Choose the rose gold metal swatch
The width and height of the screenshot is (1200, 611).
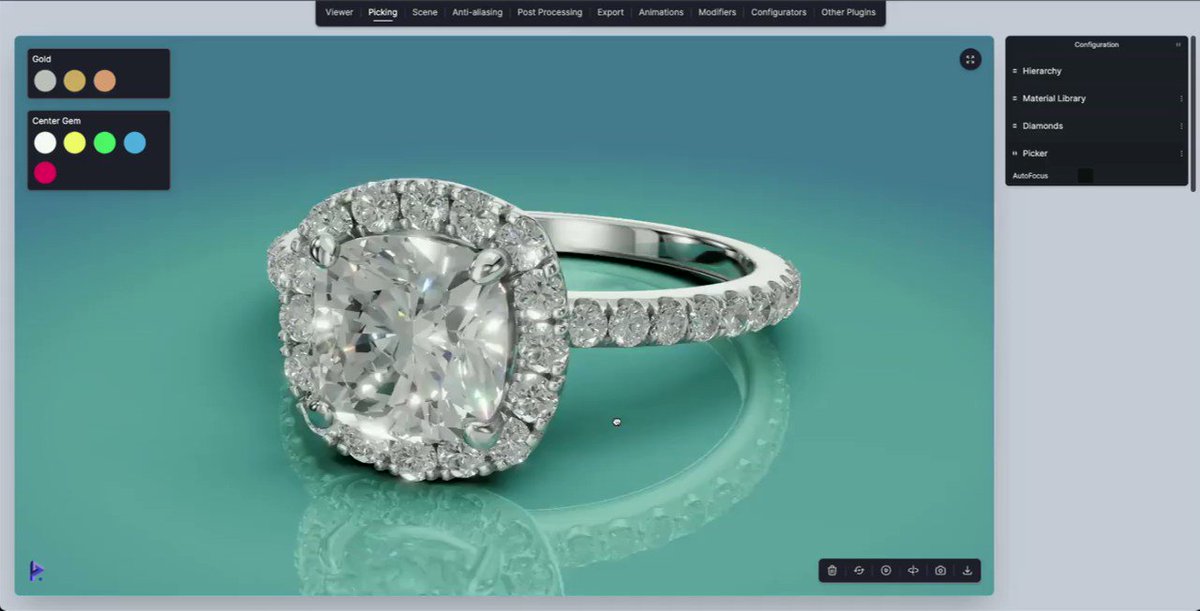pyautogui.click(x=105, y=81)
